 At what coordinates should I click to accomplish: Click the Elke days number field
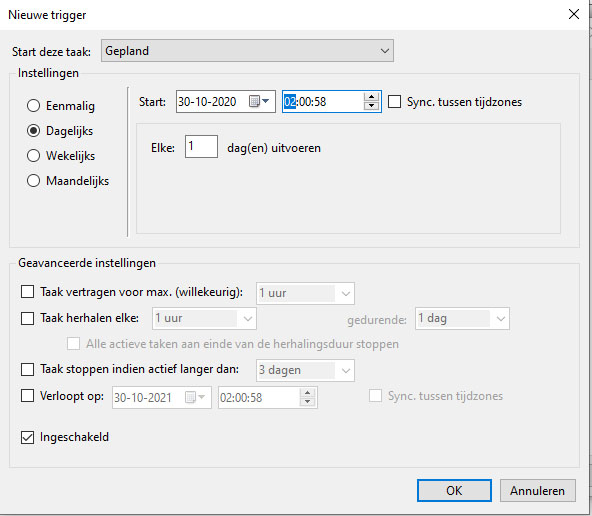[201, 146]
